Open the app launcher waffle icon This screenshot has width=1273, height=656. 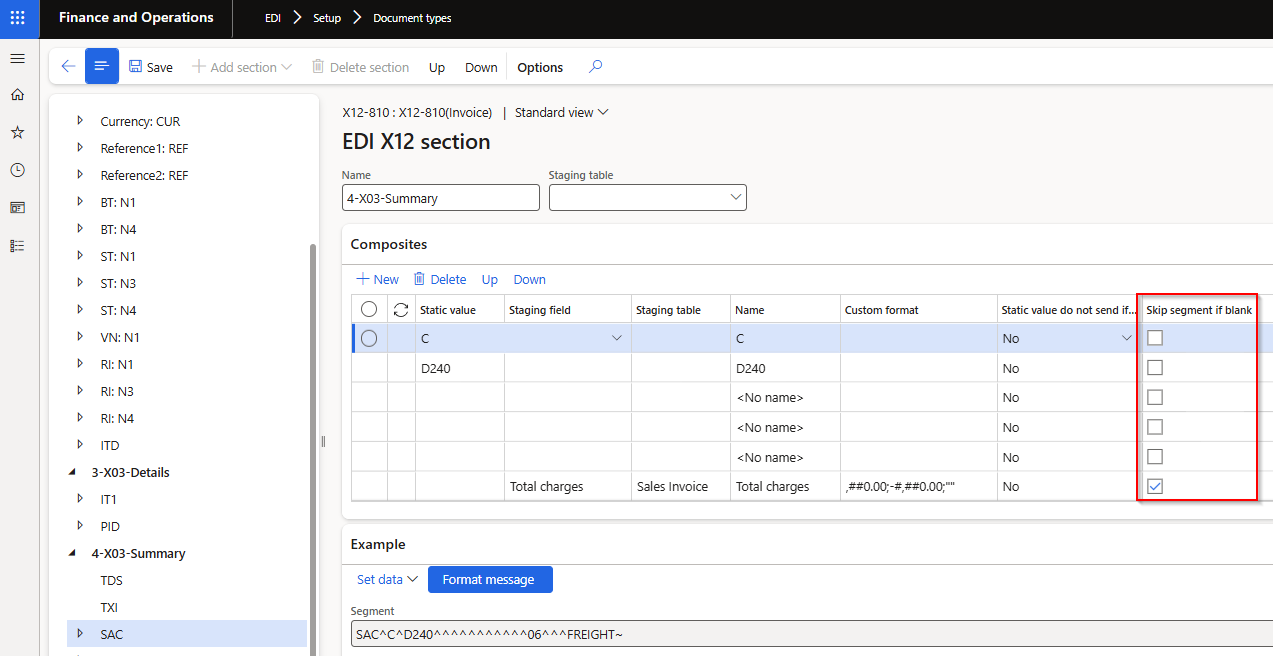[17, 18]
